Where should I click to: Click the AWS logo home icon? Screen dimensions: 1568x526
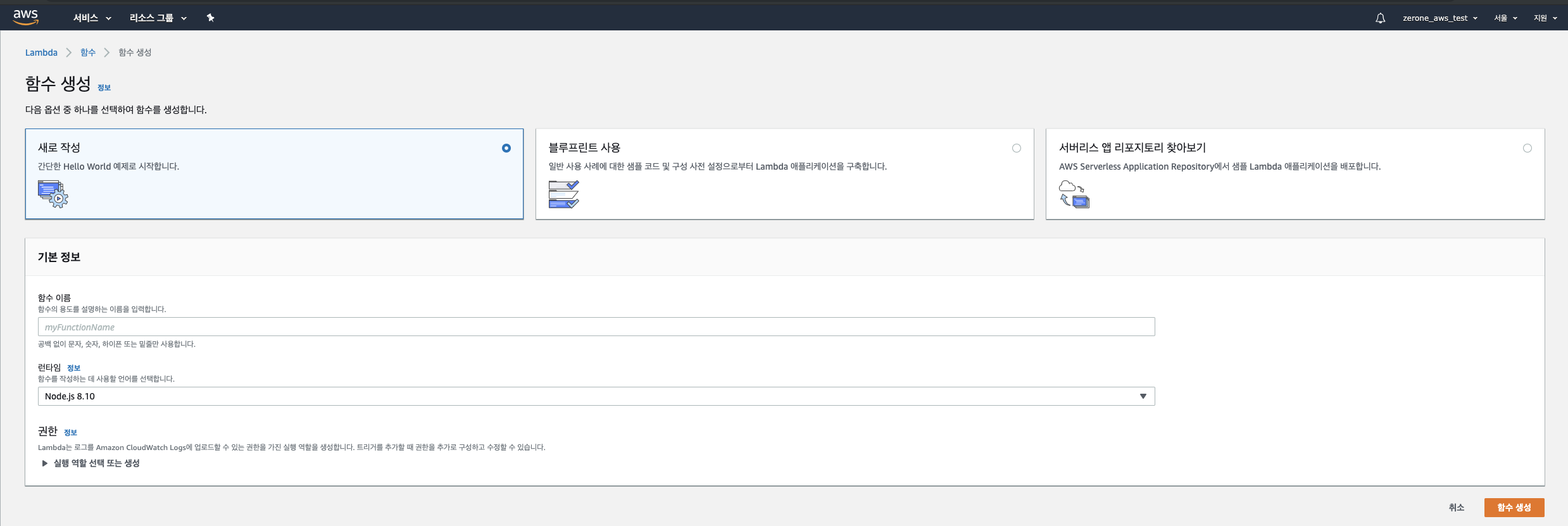(x=26, y=17)
